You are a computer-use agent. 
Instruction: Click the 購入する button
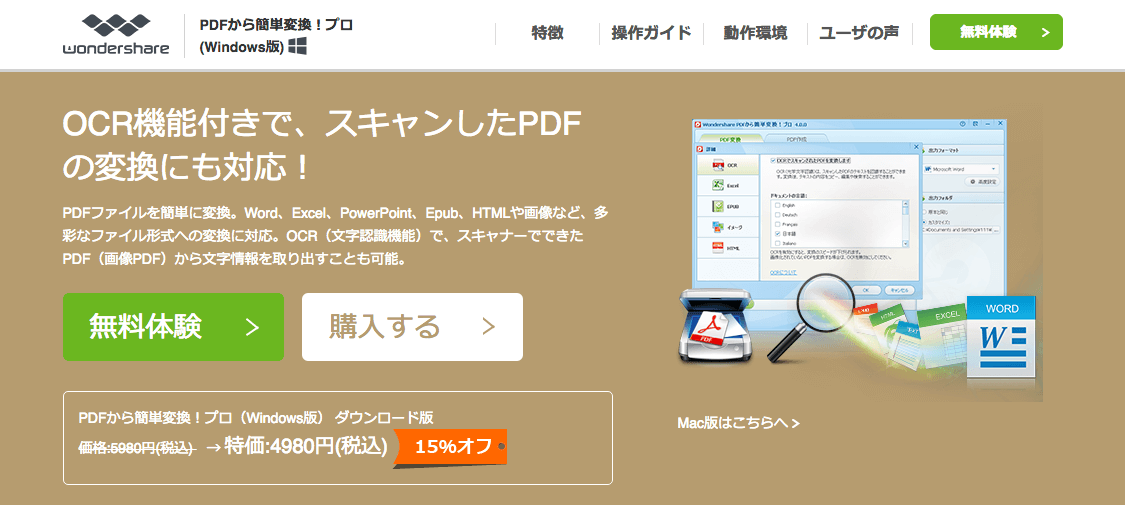pos(412,326)
